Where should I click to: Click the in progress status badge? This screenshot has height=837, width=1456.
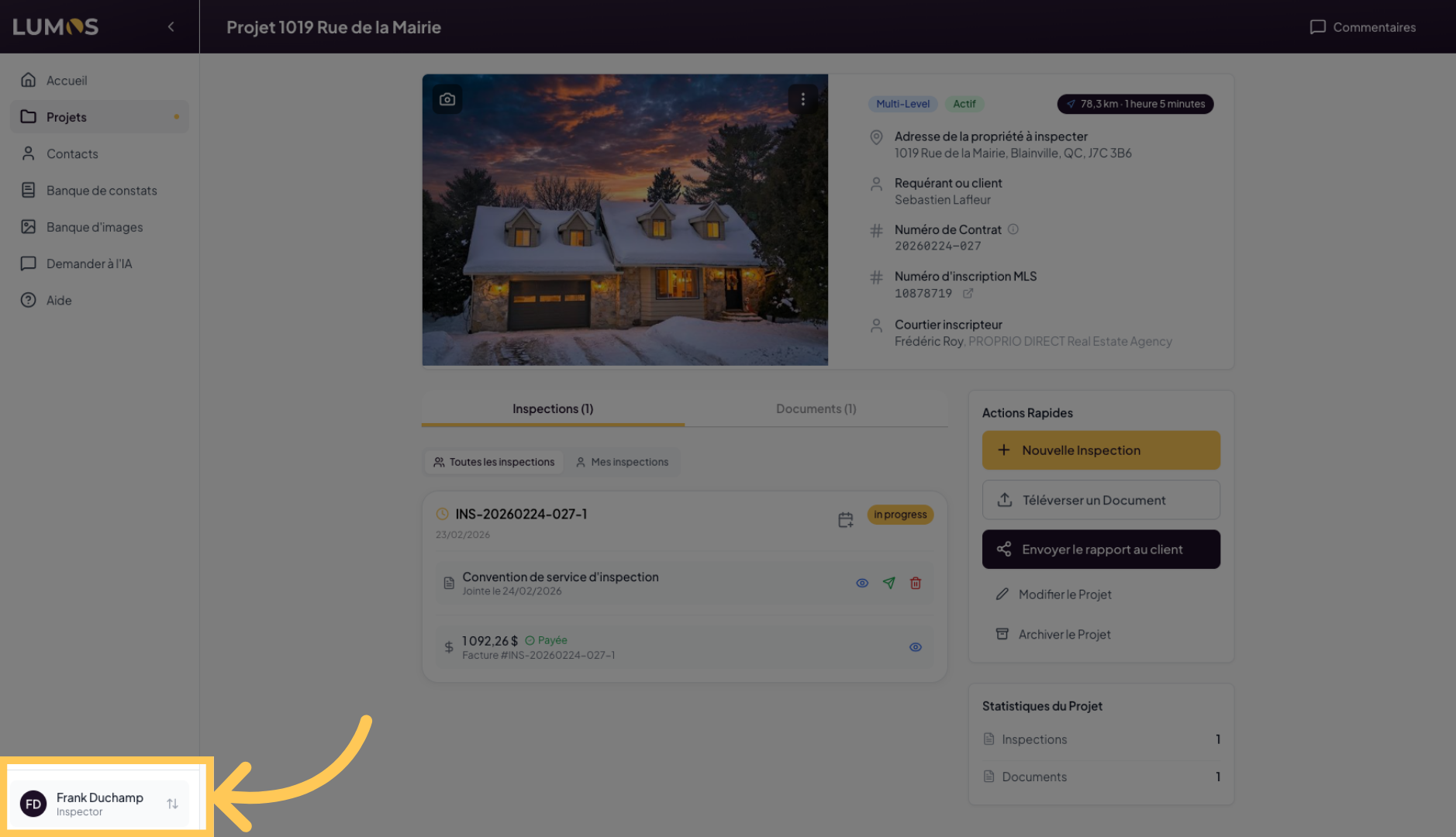tap(899, 515)
